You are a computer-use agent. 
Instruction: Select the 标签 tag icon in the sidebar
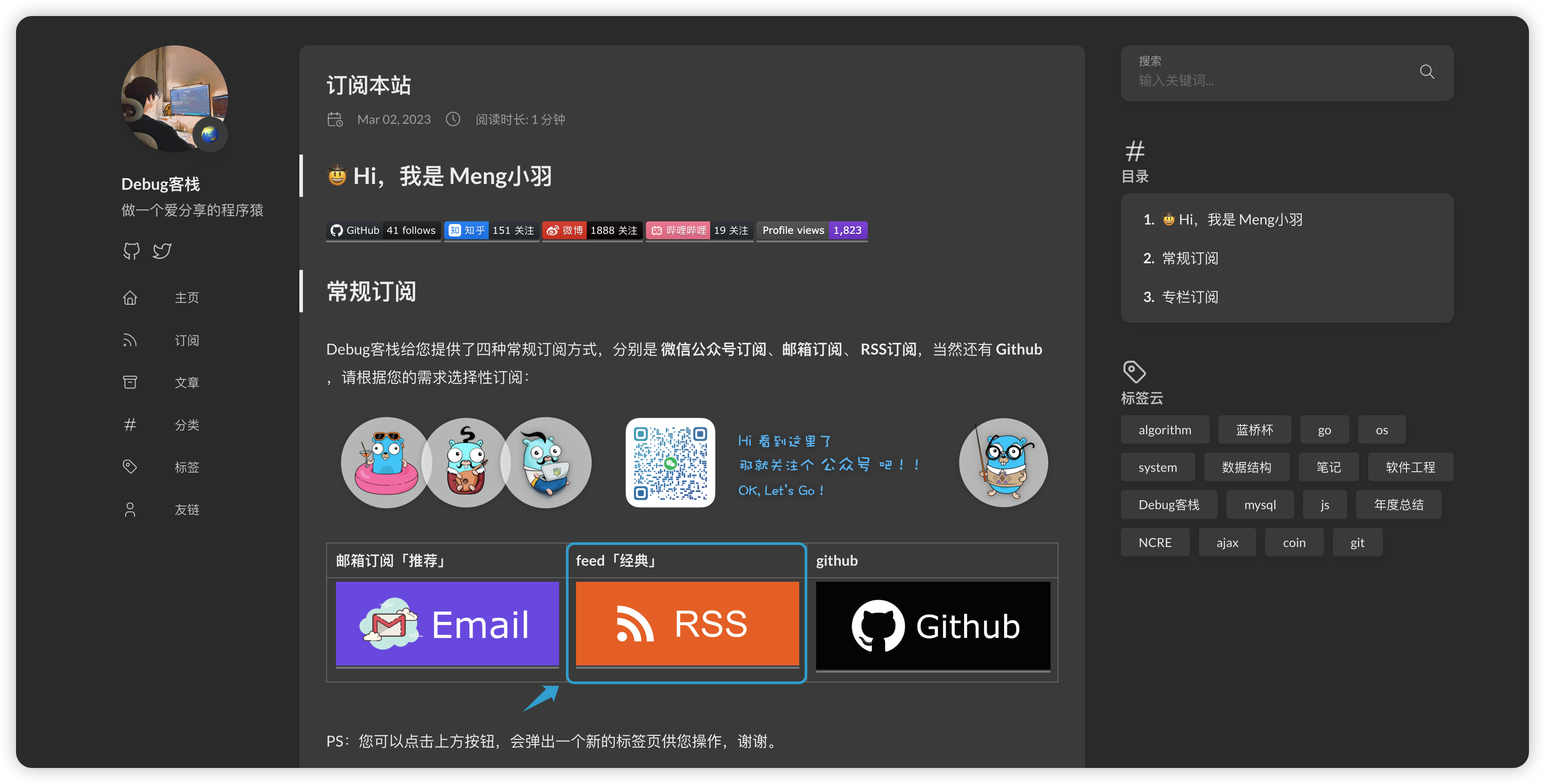tap(130, 467)
